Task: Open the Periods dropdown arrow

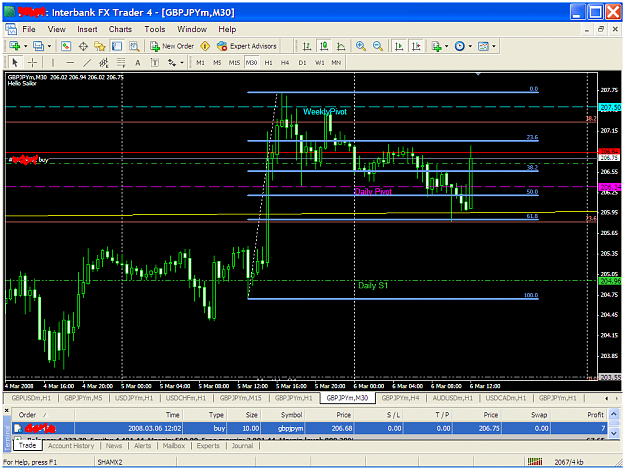Action: click(x=470, y=46)
